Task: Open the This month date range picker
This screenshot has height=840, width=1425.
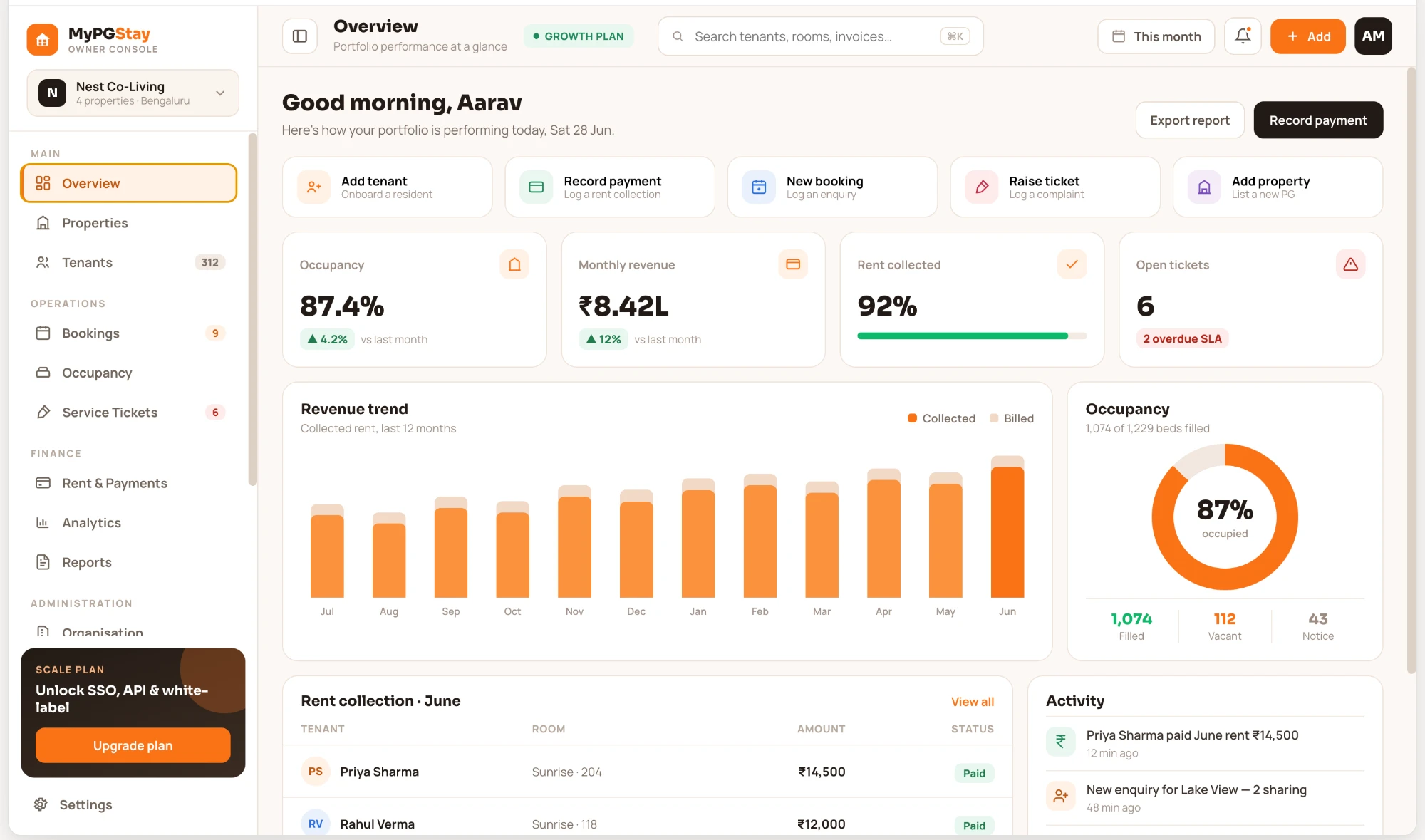Action: point(1156,36)
